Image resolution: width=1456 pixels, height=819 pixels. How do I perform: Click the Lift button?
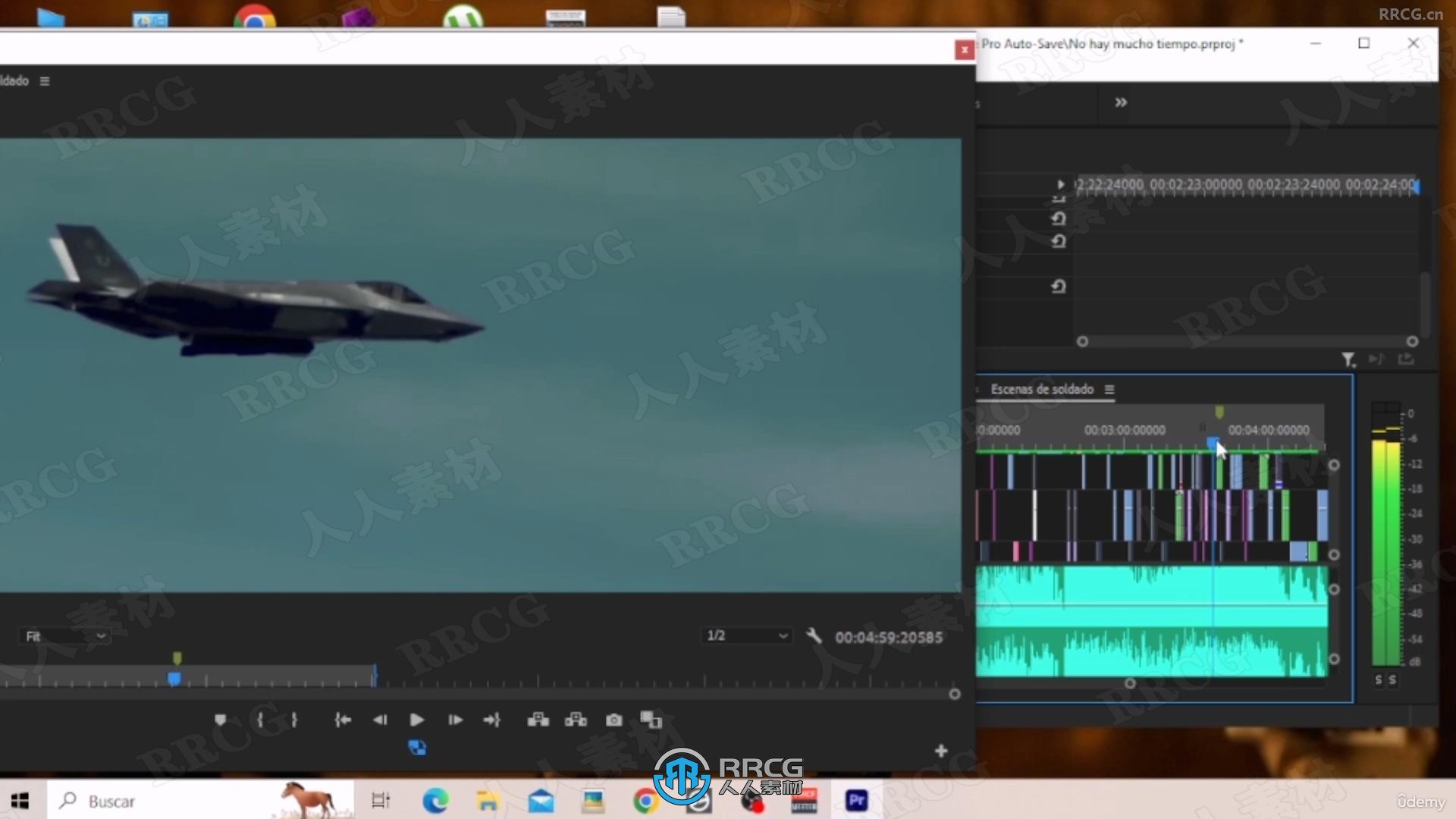pyautogui.click(x=538, y=720)
